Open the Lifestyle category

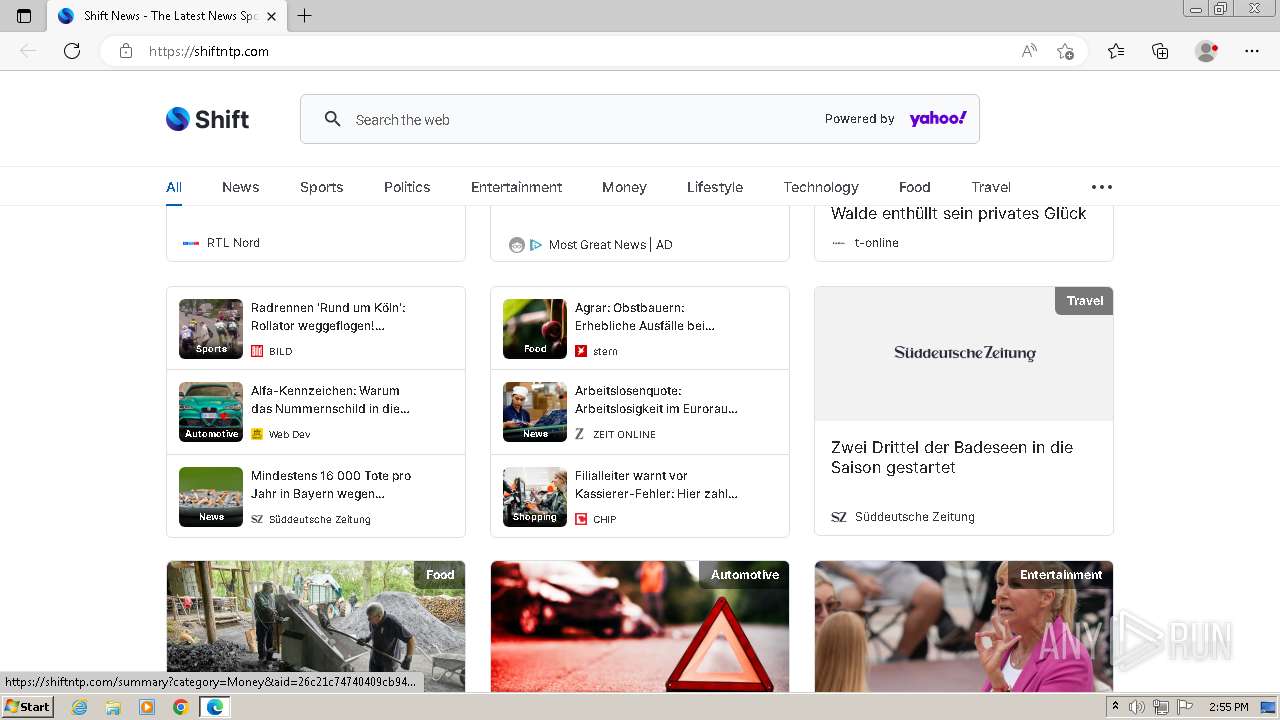(x=715, y=187)
